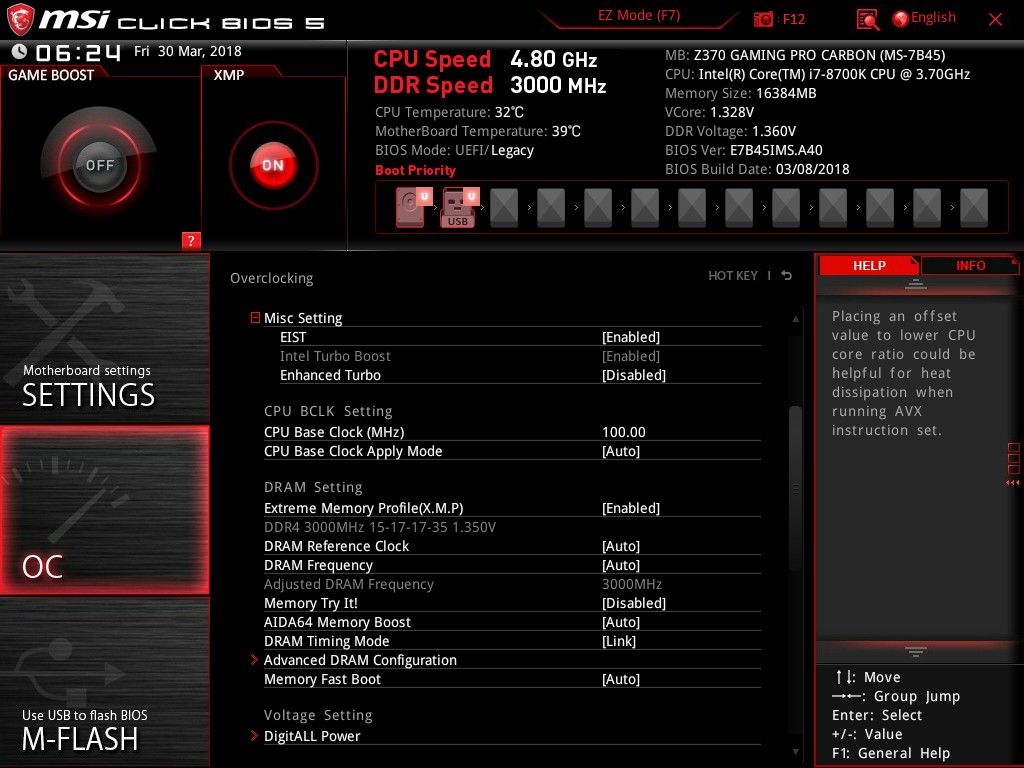1024x768 pixels.
Task: Click the clock icon beside the time
Action: (x=19, y=51)
